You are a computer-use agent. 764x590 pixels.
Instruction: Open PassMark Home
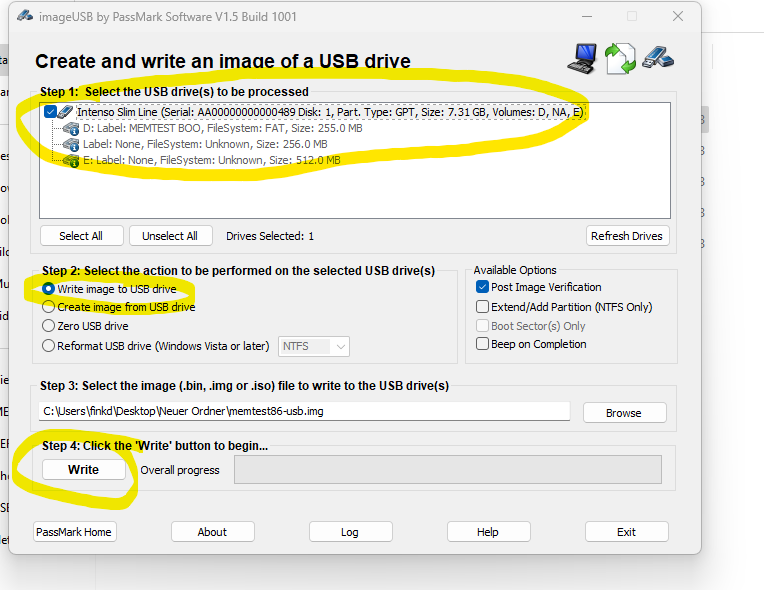pyautogui.click(x=75, y=532)
